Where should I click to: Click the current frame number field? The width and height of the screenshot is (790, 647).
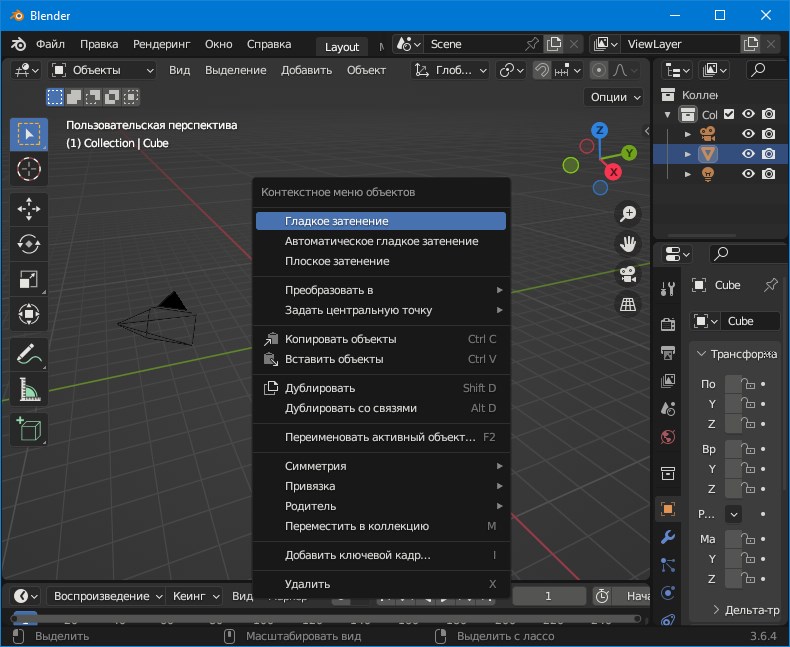click(547, 596)
